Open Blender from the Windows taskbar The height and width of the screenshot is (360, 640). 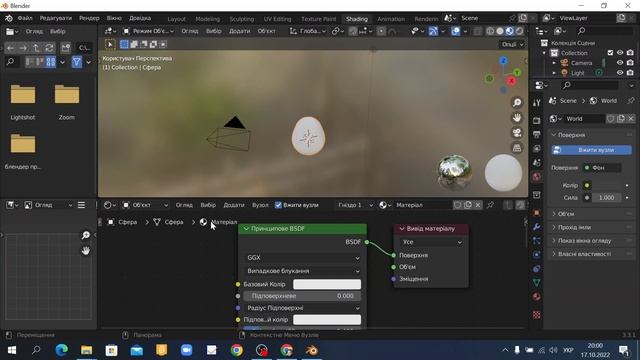[x=311, y=350]
